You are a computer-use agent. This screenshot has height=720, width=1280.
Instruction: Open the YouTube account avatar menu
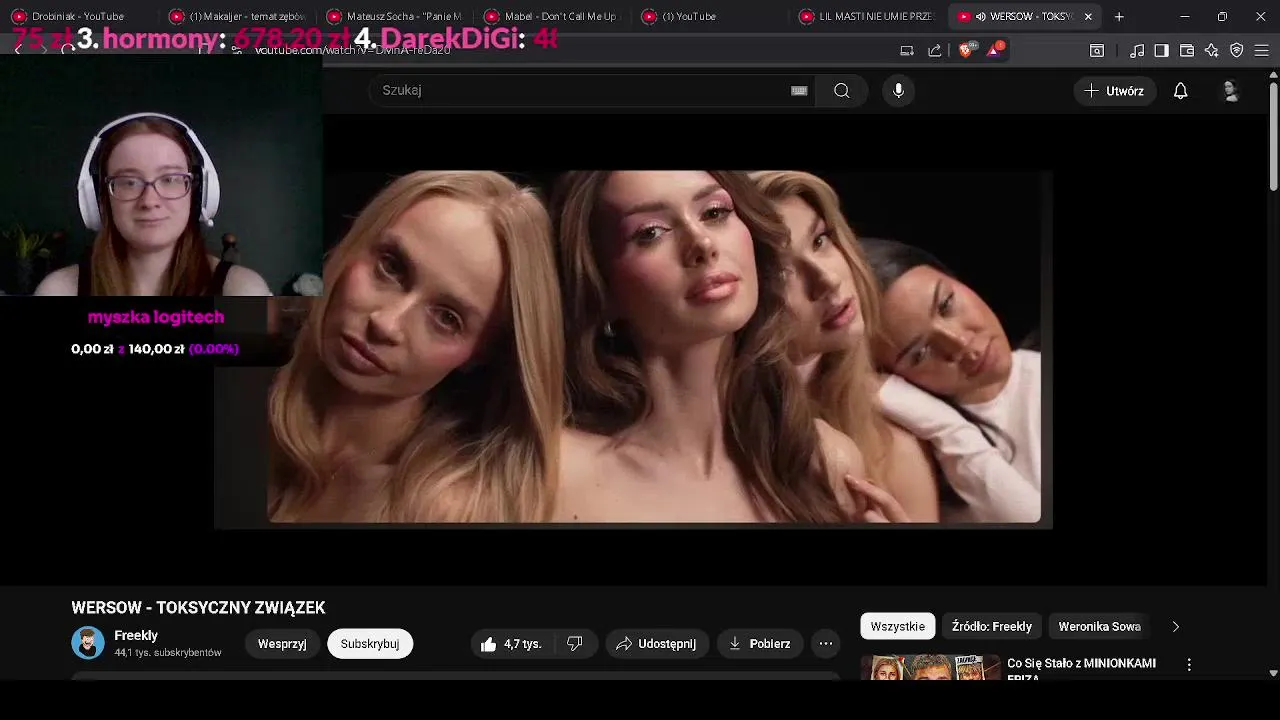[x=1231, y=91]
